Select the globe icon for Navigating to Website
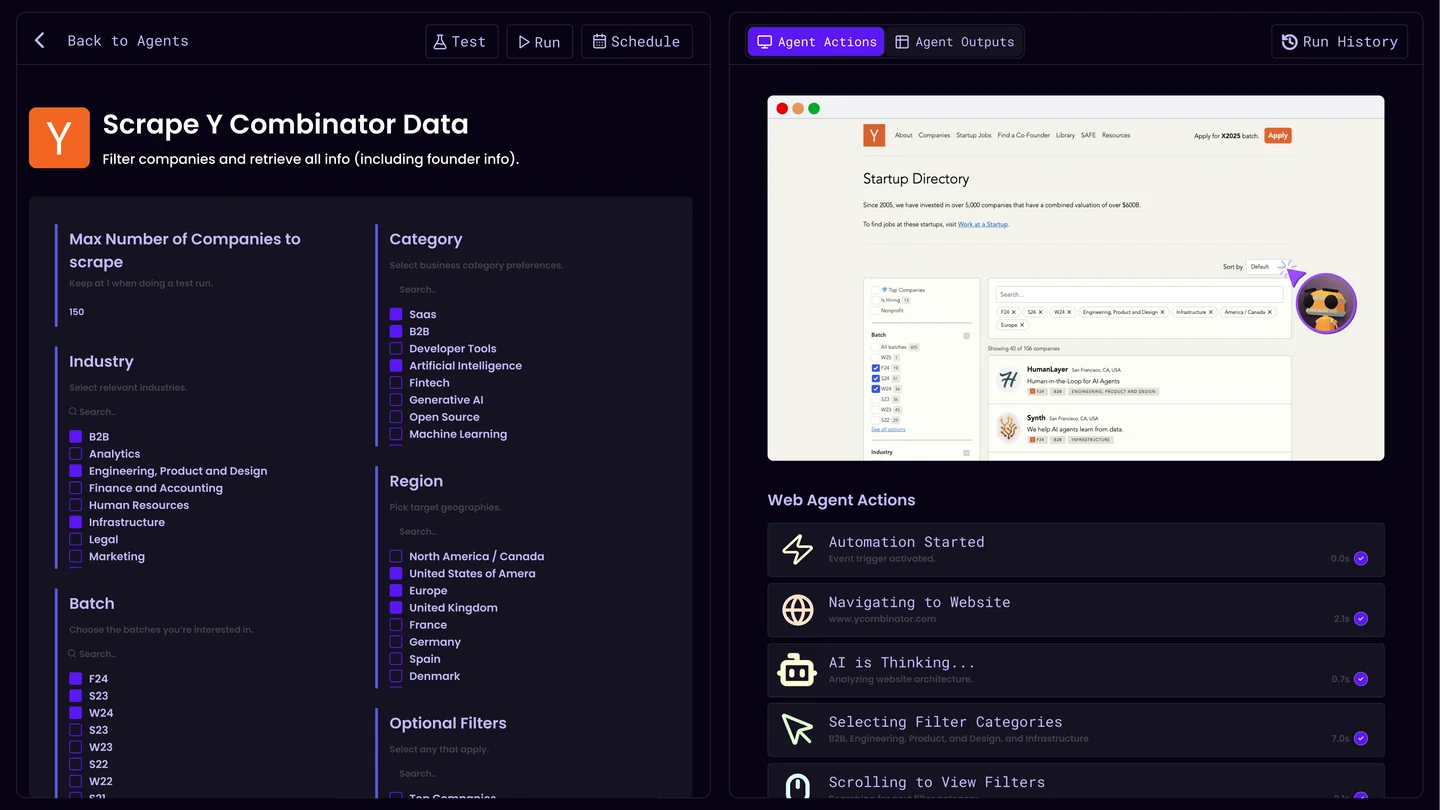 797,610
